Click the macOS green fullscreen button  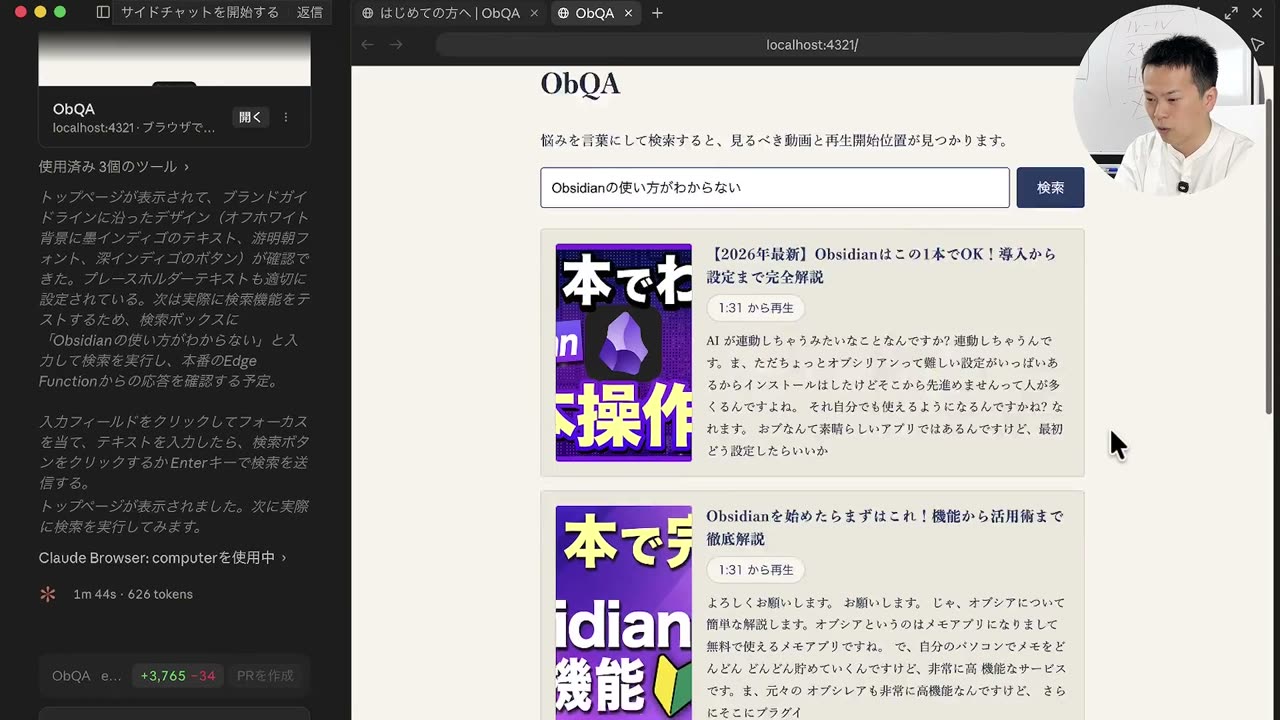[60, 12]
